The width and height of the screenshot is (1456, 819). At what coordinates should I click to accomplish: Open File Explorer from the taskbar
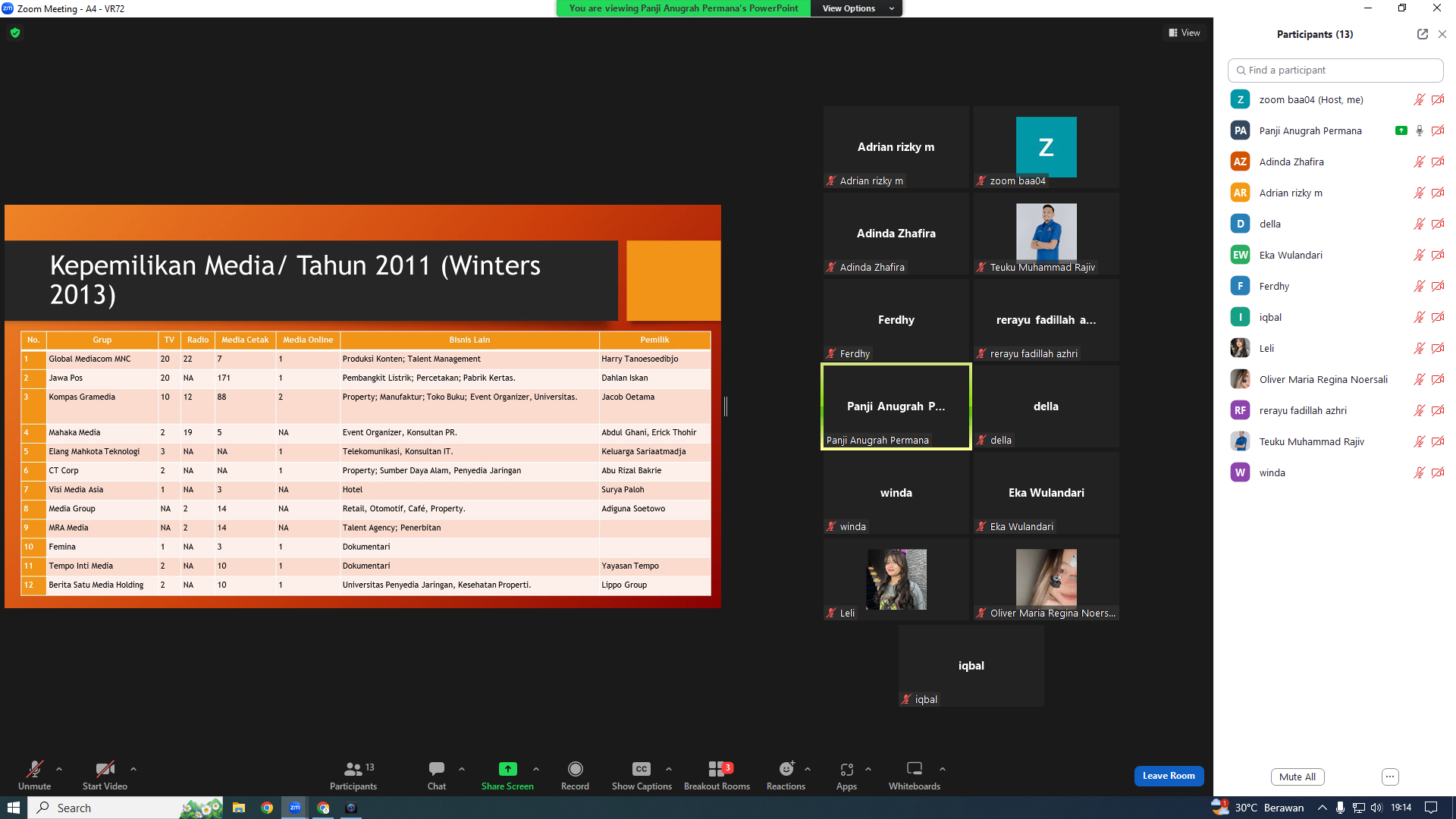pyautogui.click(x=239, y=808)
